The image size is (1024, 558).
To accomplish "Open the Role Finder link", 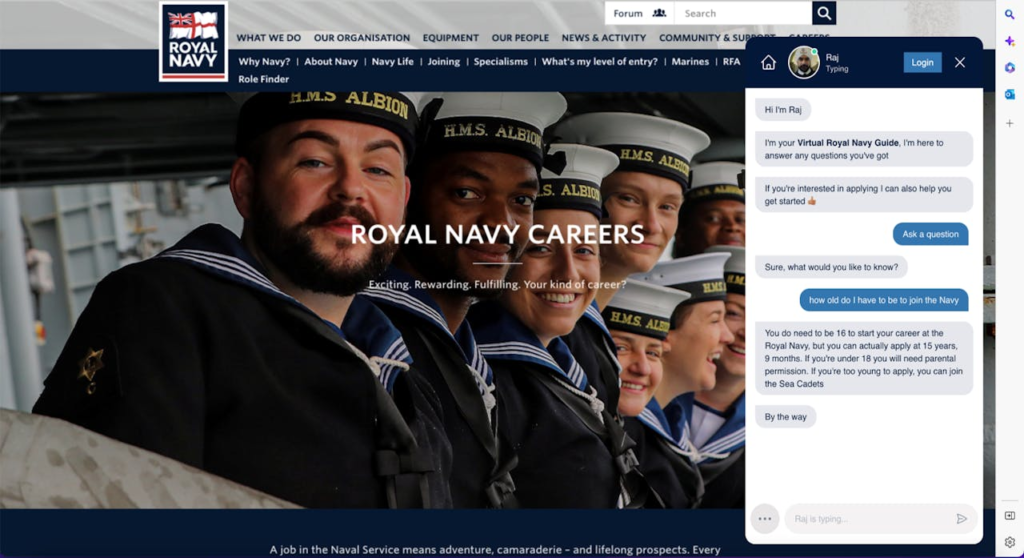I will (x=263, y=79).
